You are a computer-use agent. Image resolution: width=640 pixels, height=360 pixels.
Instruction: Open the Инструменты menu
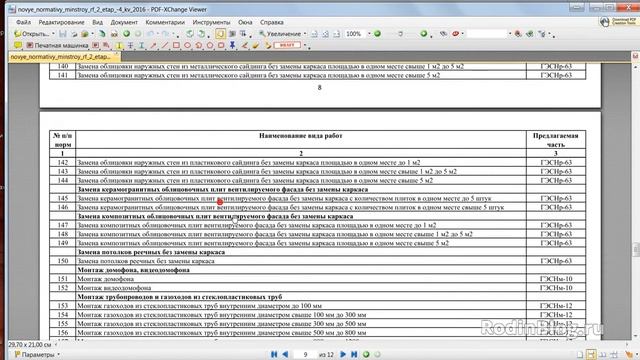pos(211,22)
